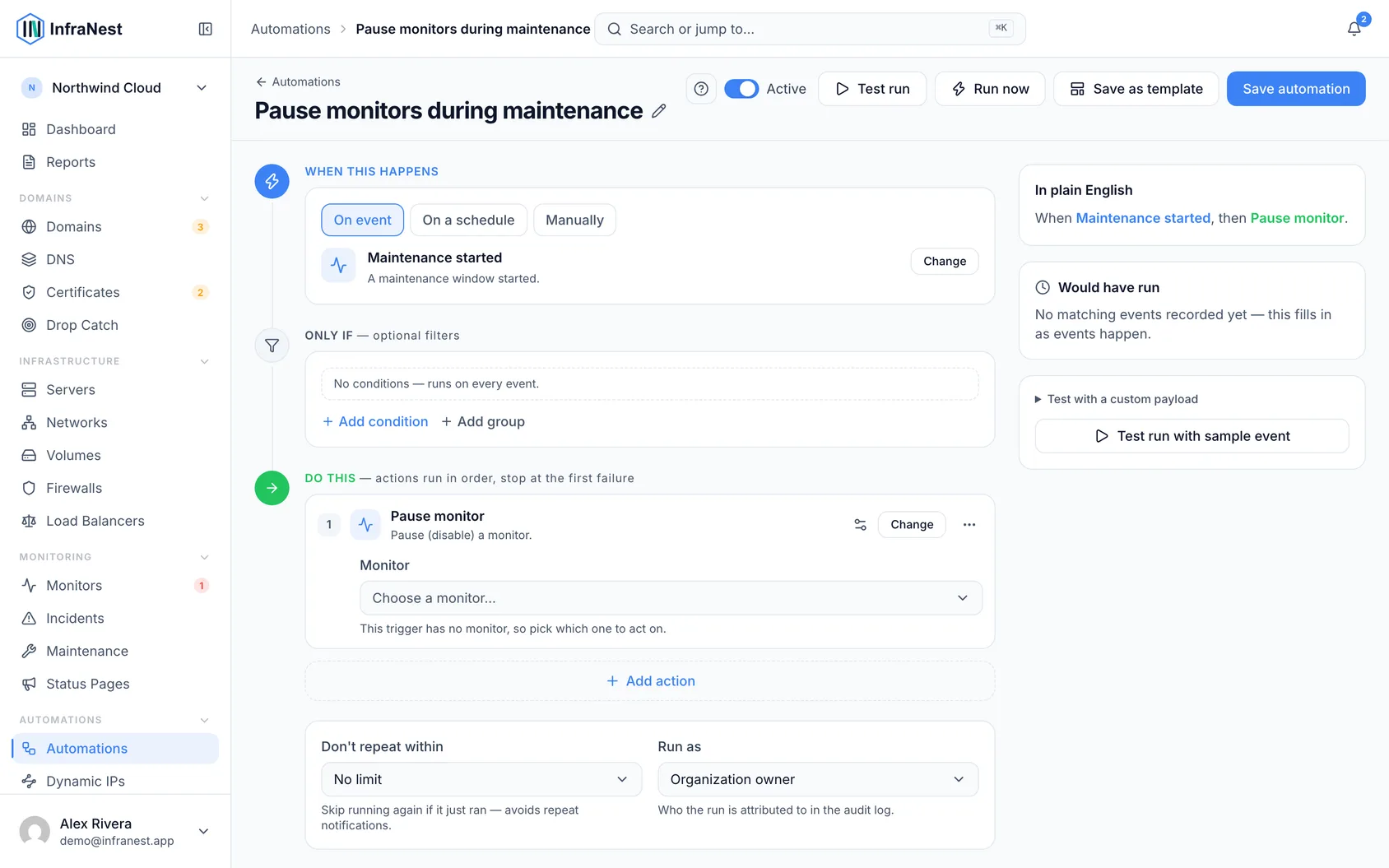The image size is (1389, 868).
Task: Collapse the Infrastructure sidebar section
Action: pos(205,361)
